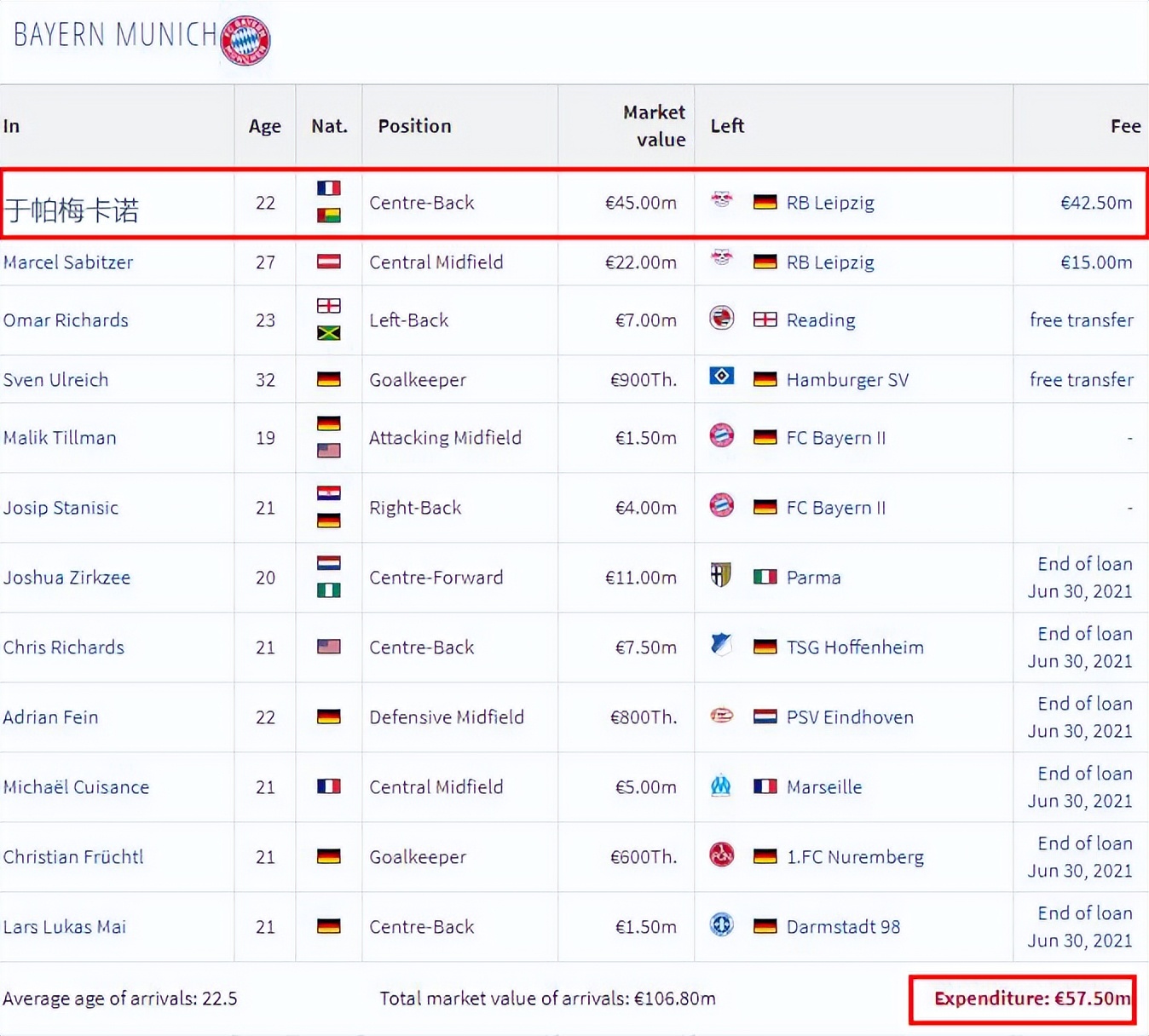Click the €15.00m fee for Marcel Sabitzer
Screen dimensions: 1149x1036
[x=1096, y=262]
